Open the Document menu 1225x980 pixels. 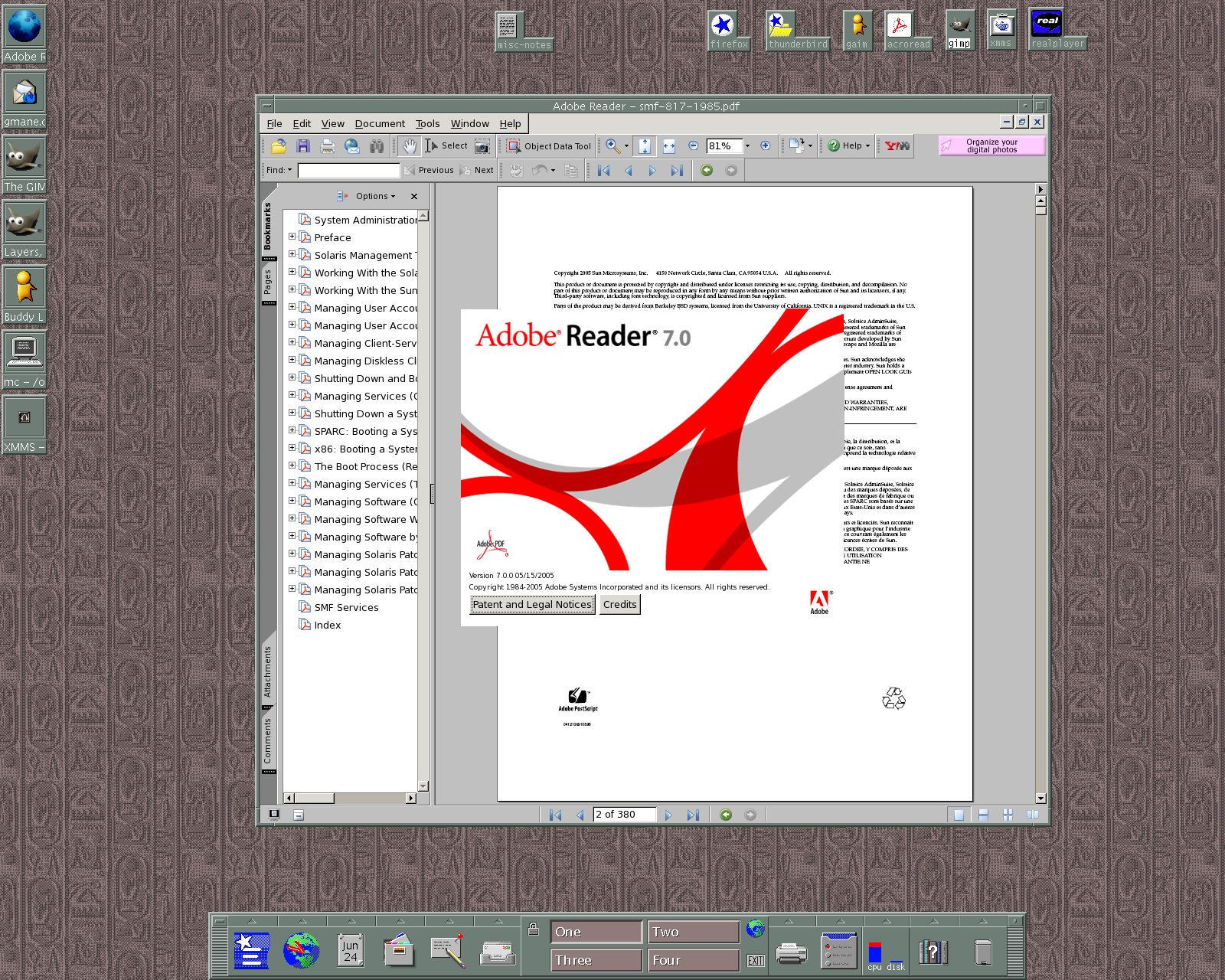(x=380, y=123)
